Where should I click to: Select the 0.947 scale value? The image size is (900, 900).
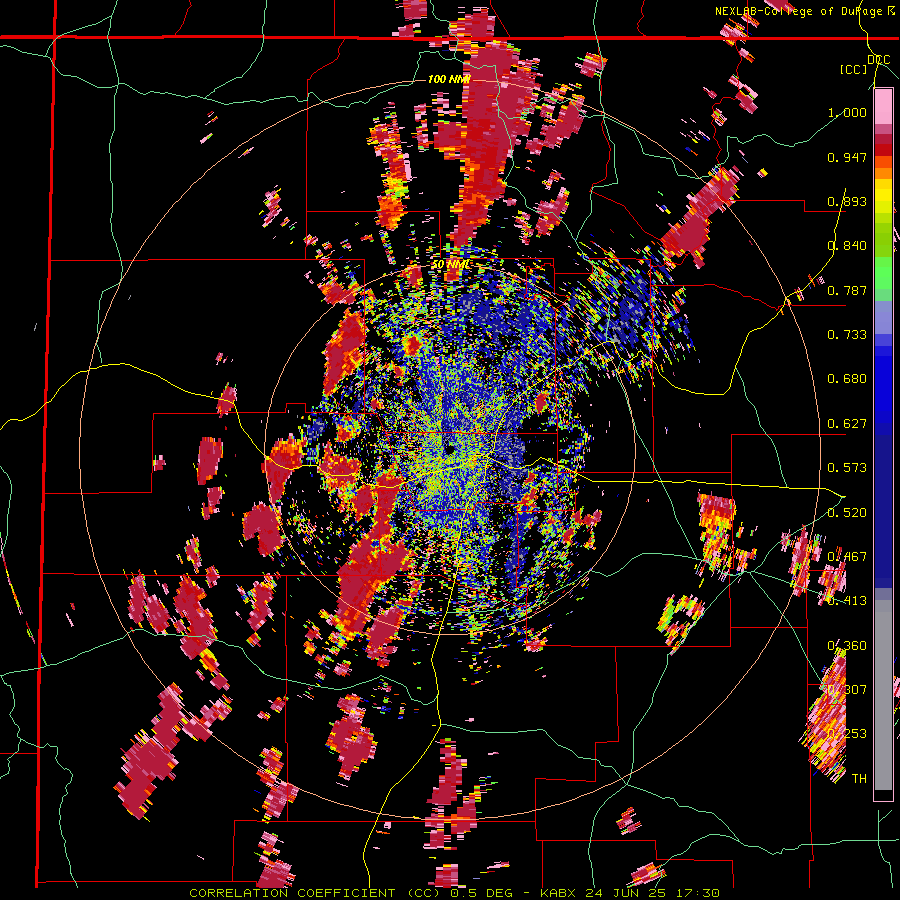847,157
